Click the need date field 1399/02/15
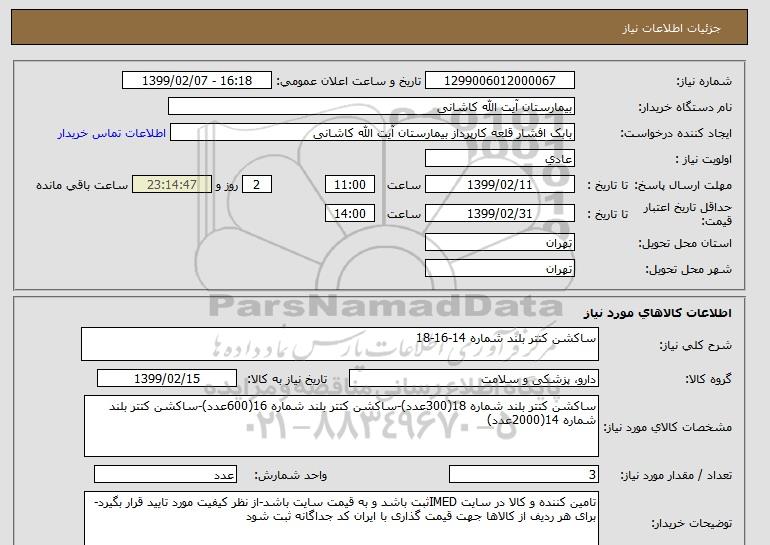 point(167,379)
